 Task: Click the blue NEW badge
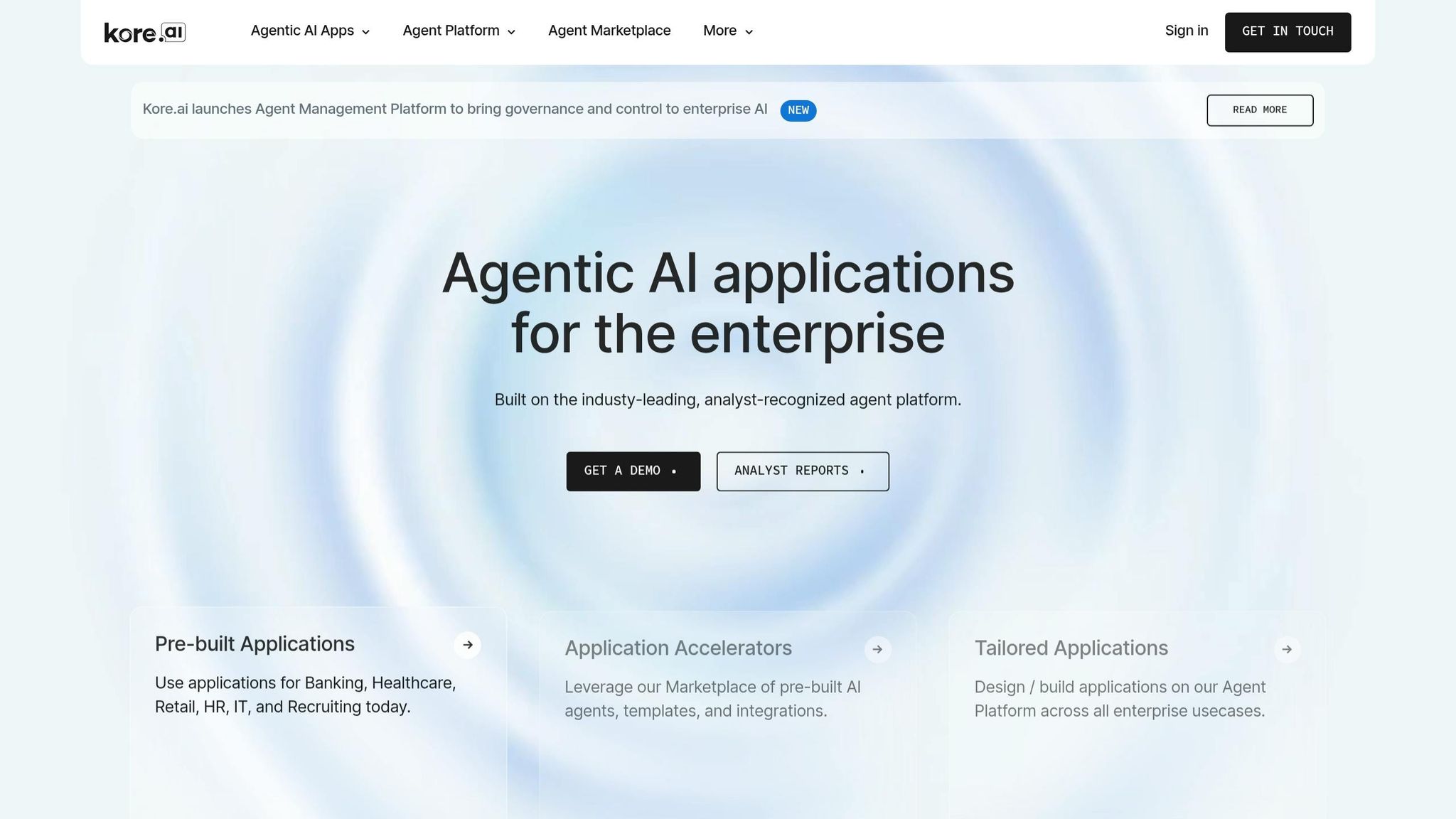(x=798, y=110)
